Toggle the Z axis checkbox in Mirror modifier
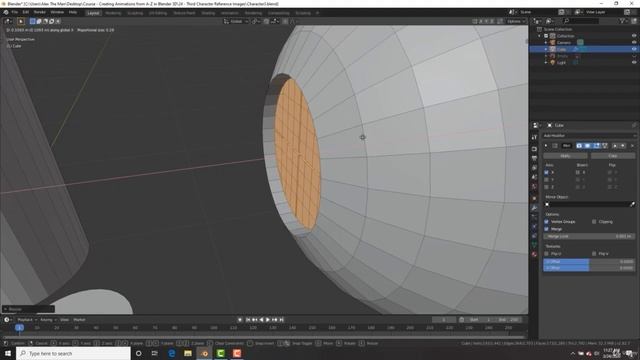The image size is (640, 360). [x=547, y=187]
